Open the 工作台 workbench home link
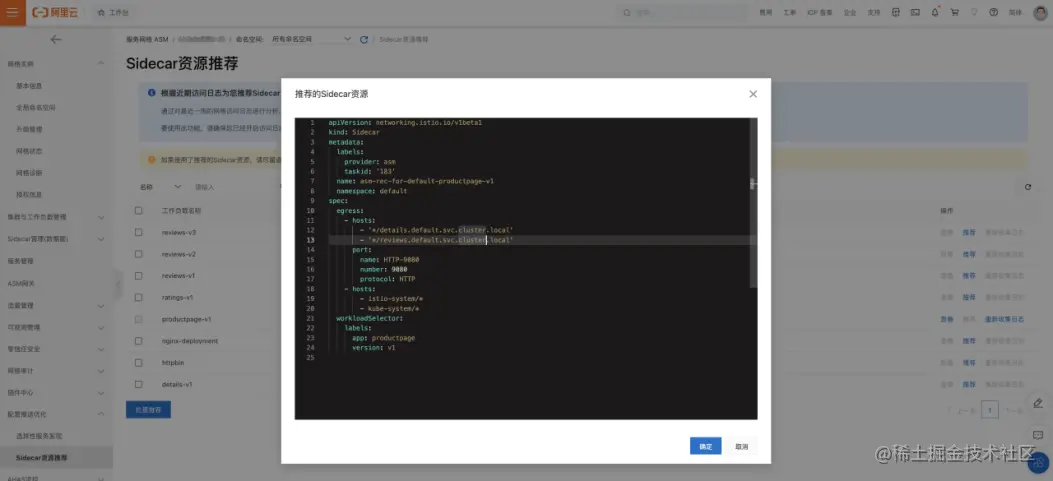This screenshot has height=481, width=1053. click(113, 13)
